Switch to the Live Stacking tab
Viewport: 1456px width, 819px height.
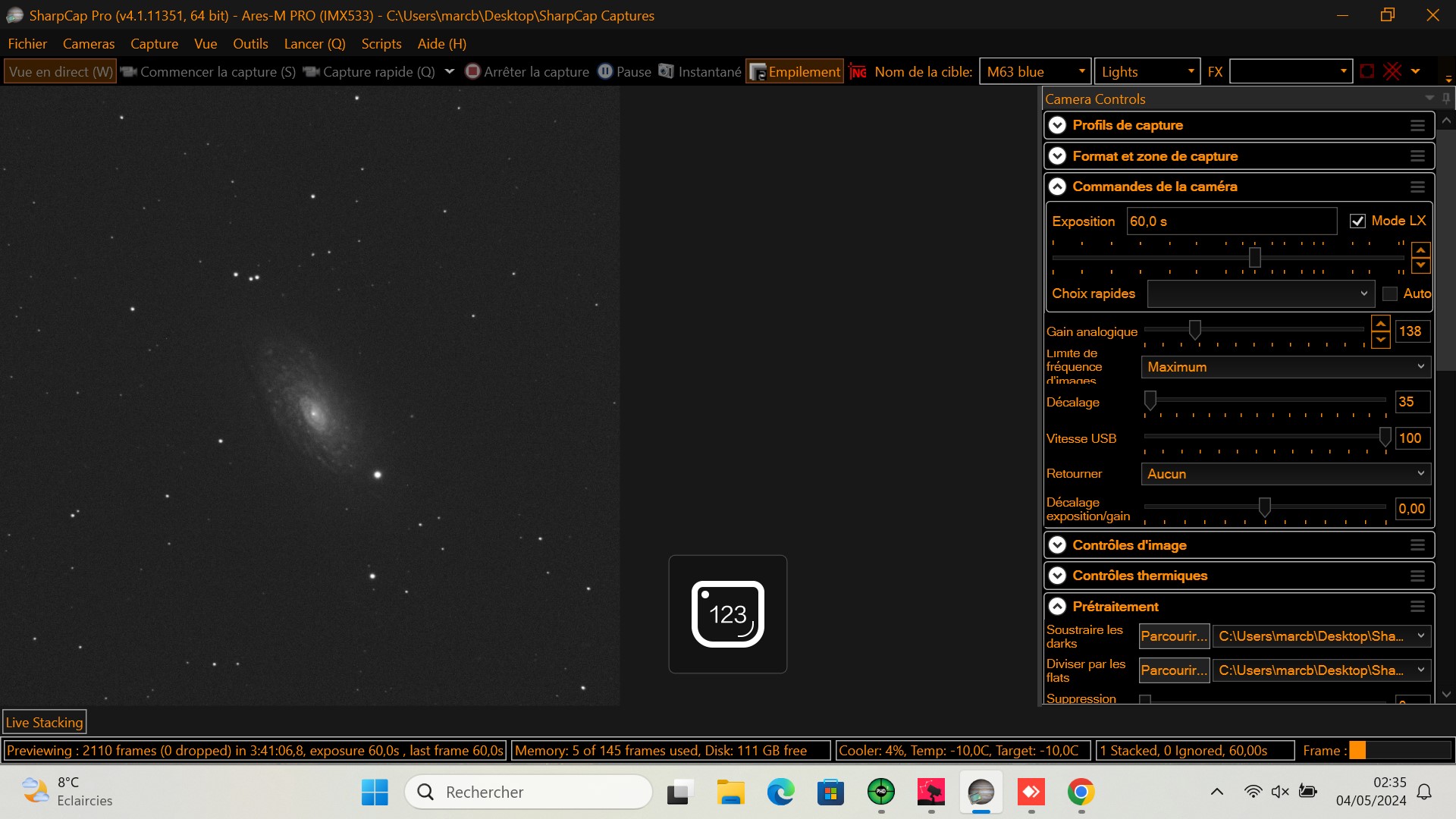[x=44, y=723]
